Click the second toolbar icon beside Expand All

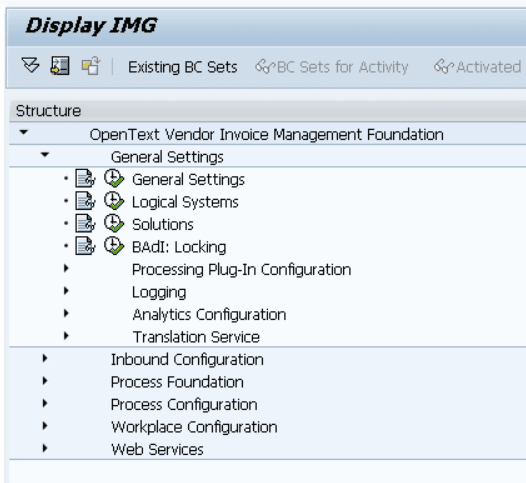60,65
